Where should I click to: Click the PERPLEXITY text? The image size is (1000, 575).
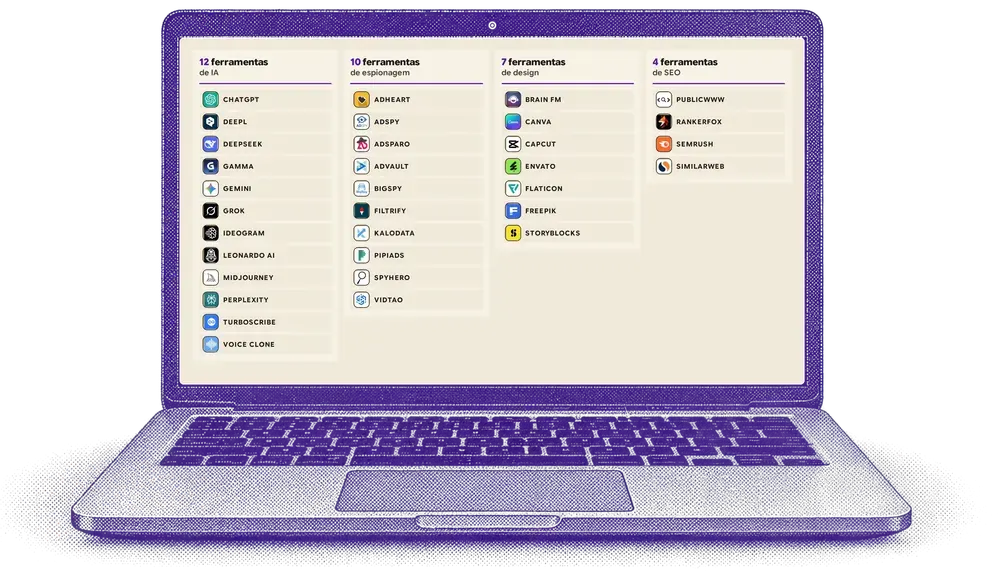pos(246,300)
